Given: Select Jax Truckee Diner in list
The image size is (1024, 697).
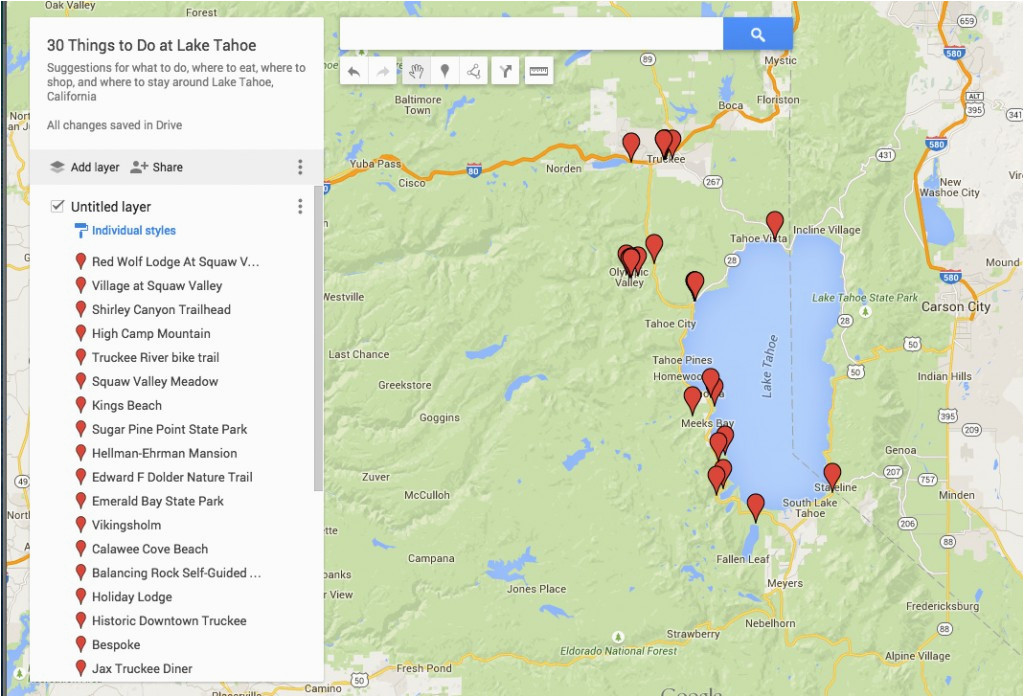Looking at the screenshot, I should pyautogui.click(x=142, y=668).
